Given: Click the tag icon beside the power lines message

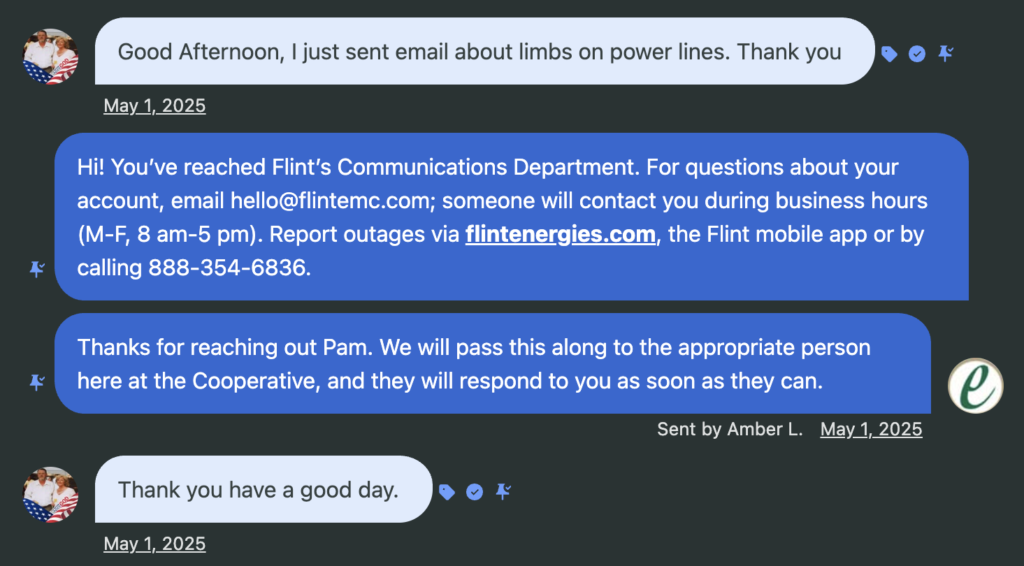Looking at the screenshot, I should pyautogui.click(x=889, y=54).
